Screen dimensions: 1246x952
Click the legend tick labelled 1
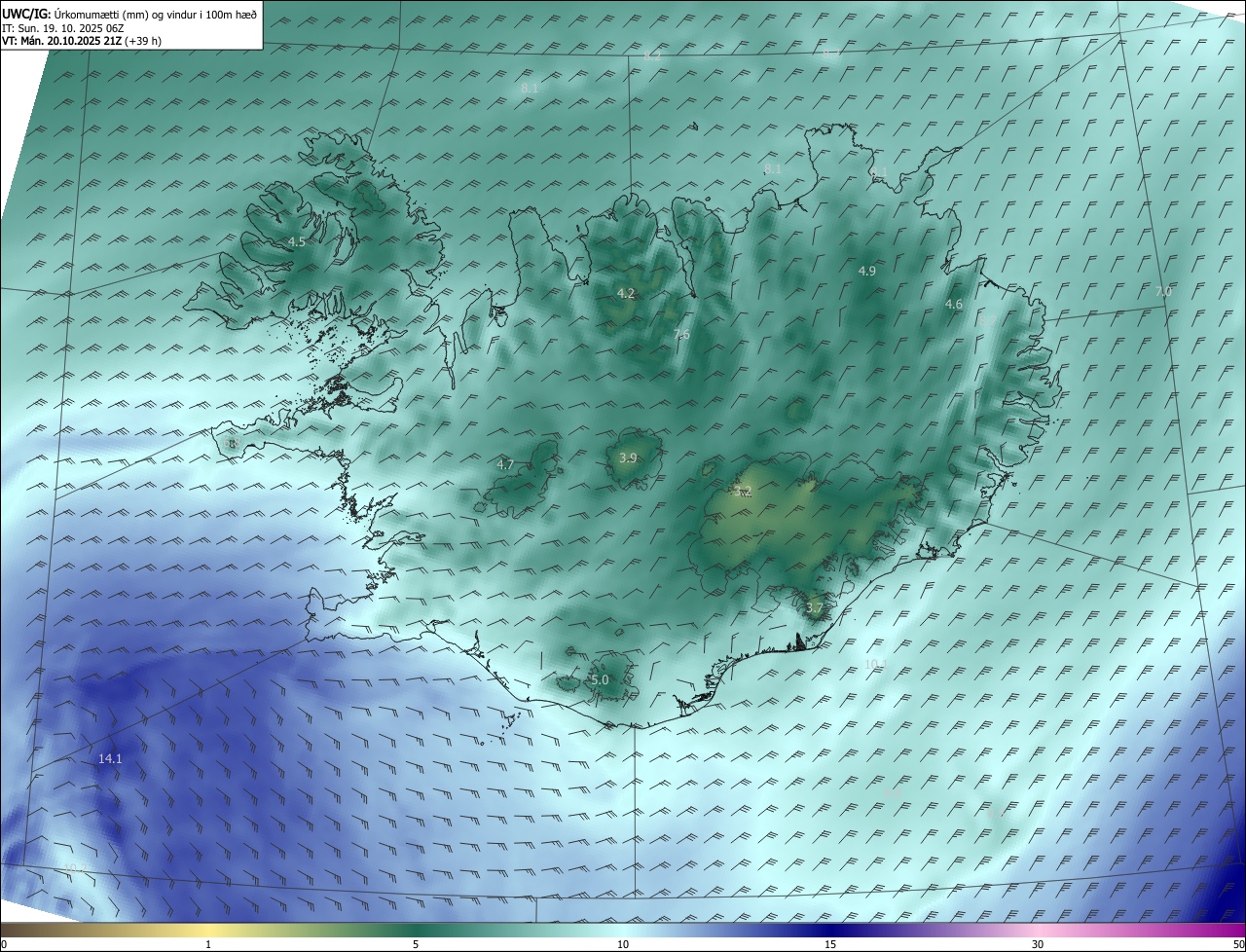[x=208, y=944]
